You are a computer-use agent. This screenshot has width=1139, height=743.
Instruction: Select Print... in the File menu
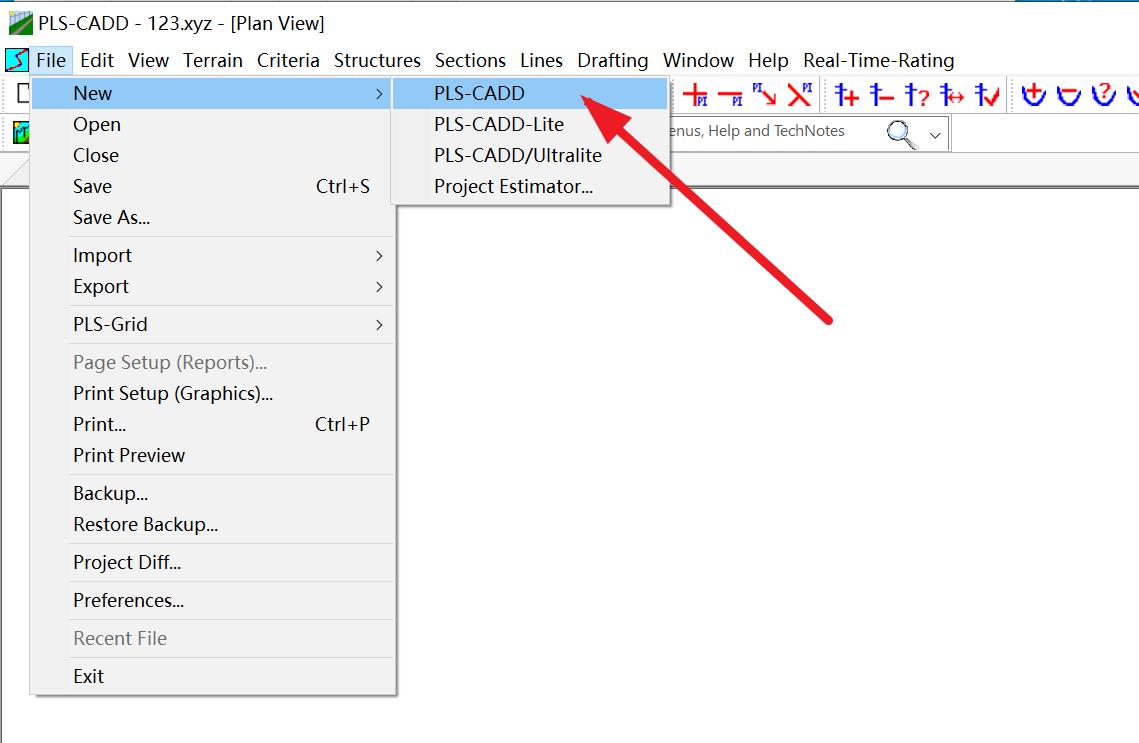(212, 425)
